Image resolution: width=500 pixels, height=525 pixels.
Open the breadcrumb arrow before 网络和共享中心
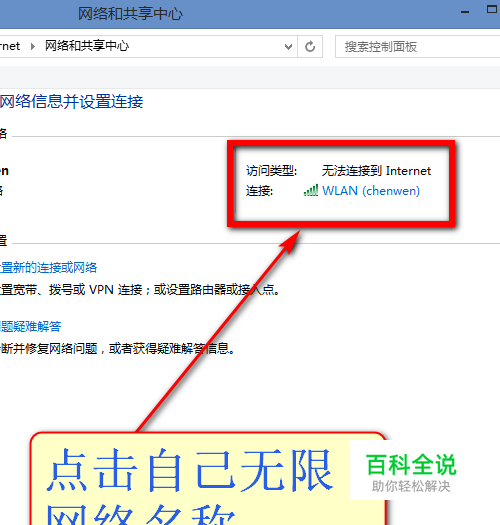(x=33, y=46)
